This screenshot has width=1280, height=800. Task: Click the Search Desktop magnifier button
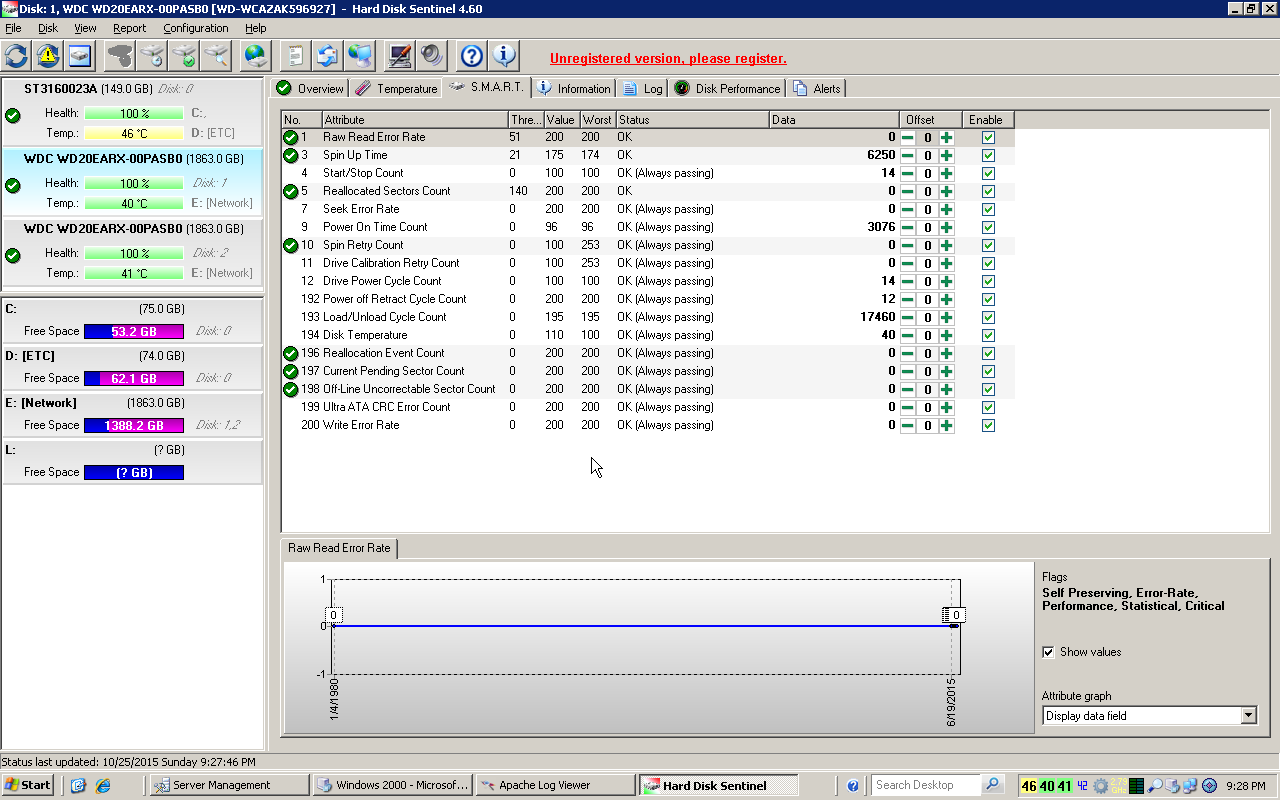(992, 785)
